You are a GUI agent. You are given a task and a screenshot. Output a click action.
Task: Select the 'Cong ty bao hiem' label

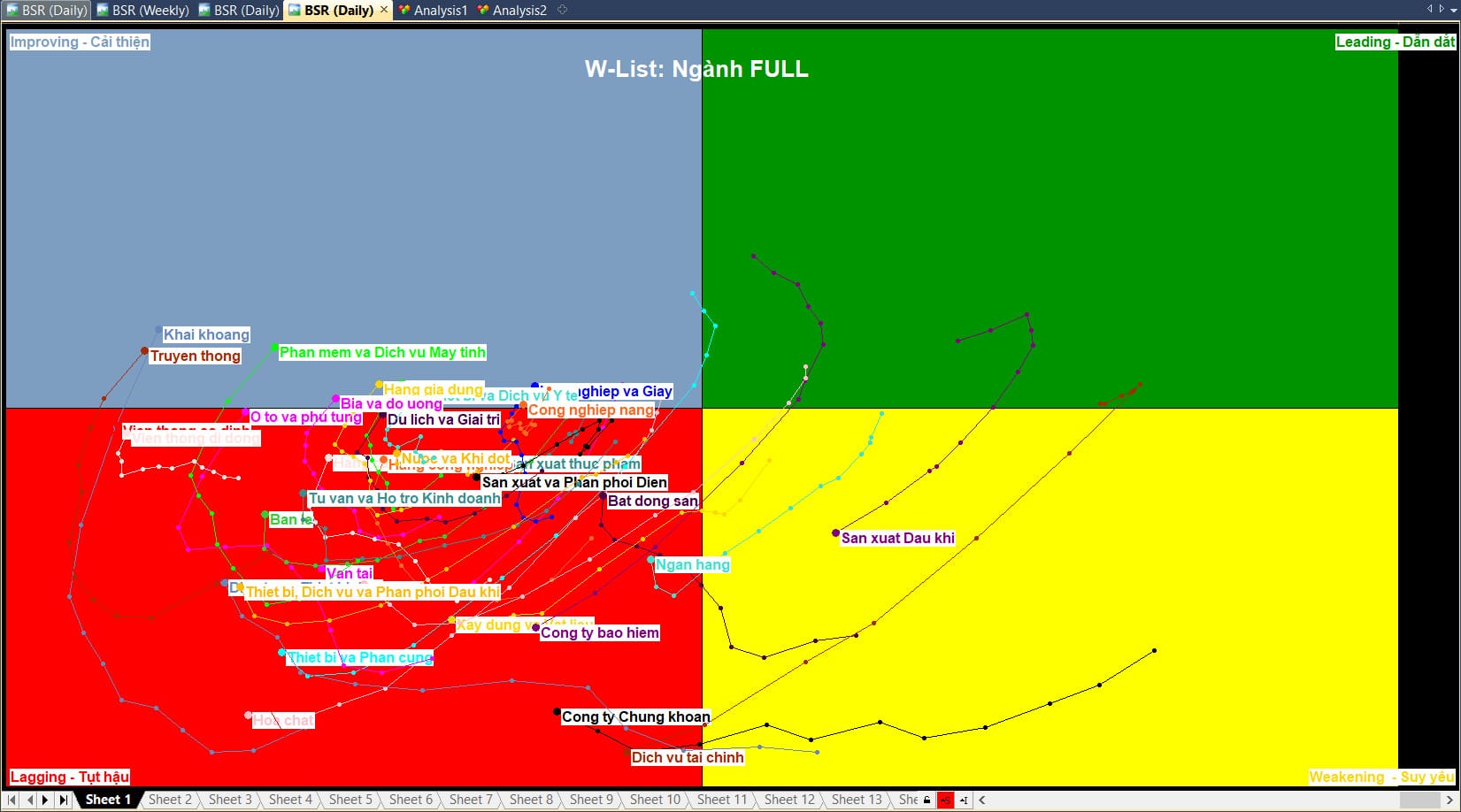tap(600, 632)
